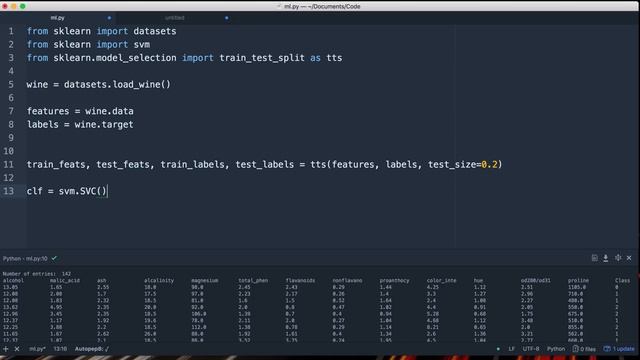The width and height of the screenshot is (640, 360).
Task: Close the window with the red button
Action: (5, 6)
